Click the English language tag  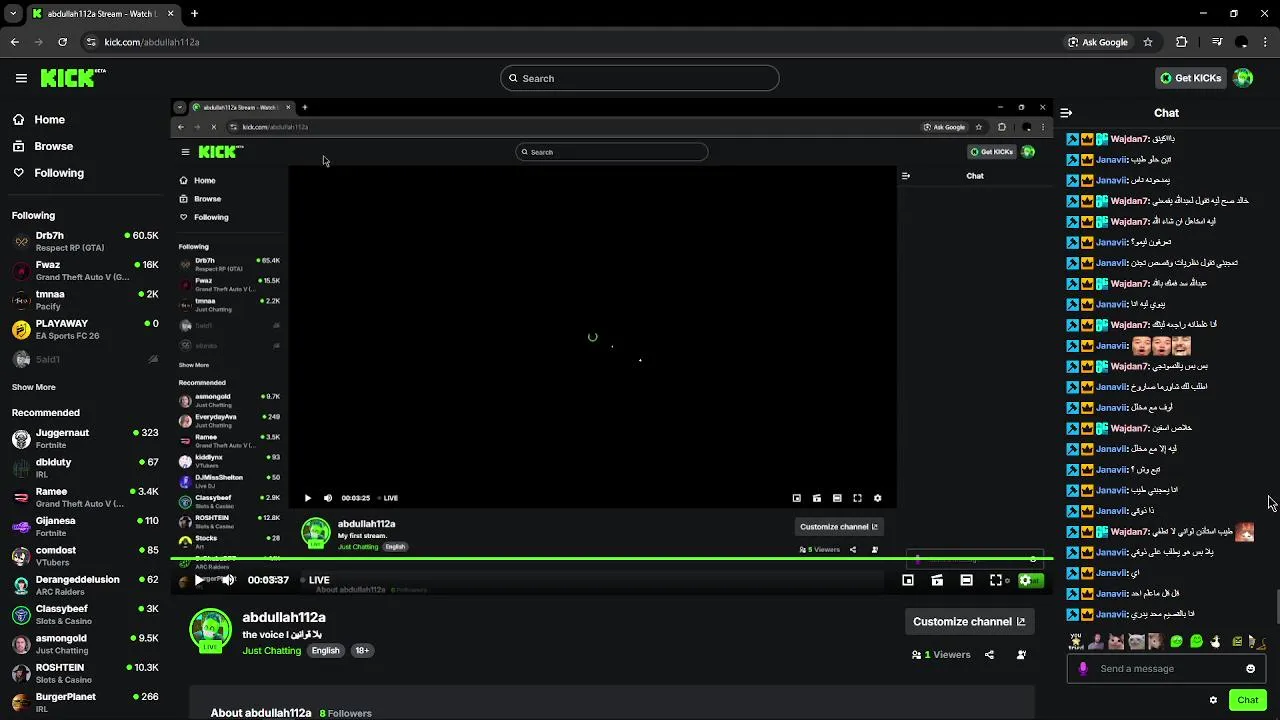(325, 650)
